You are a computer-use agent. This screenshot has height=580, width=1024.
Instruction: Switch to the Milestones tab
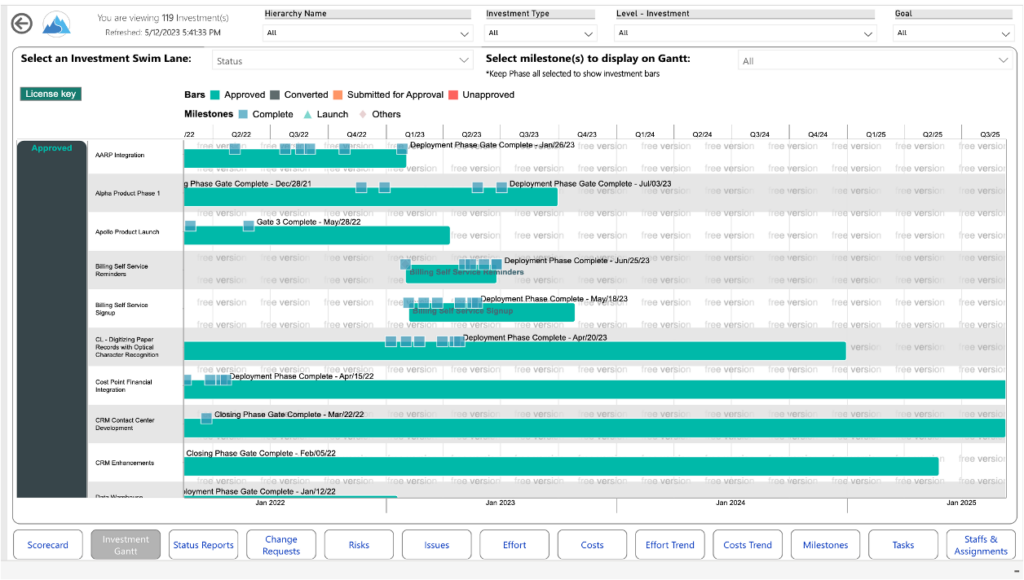[825, 545]
